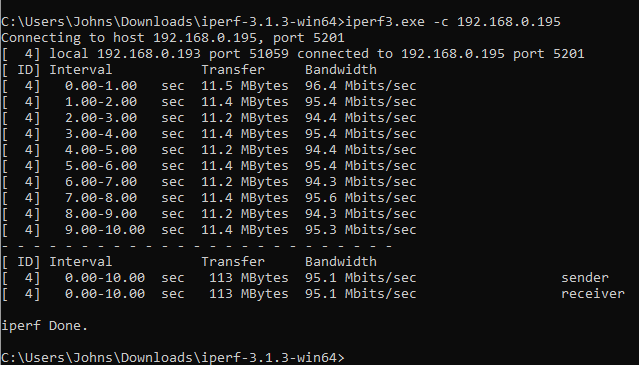Click the 'iperf Done.' message
639x365 pixels.
click(x=45, y=326)
